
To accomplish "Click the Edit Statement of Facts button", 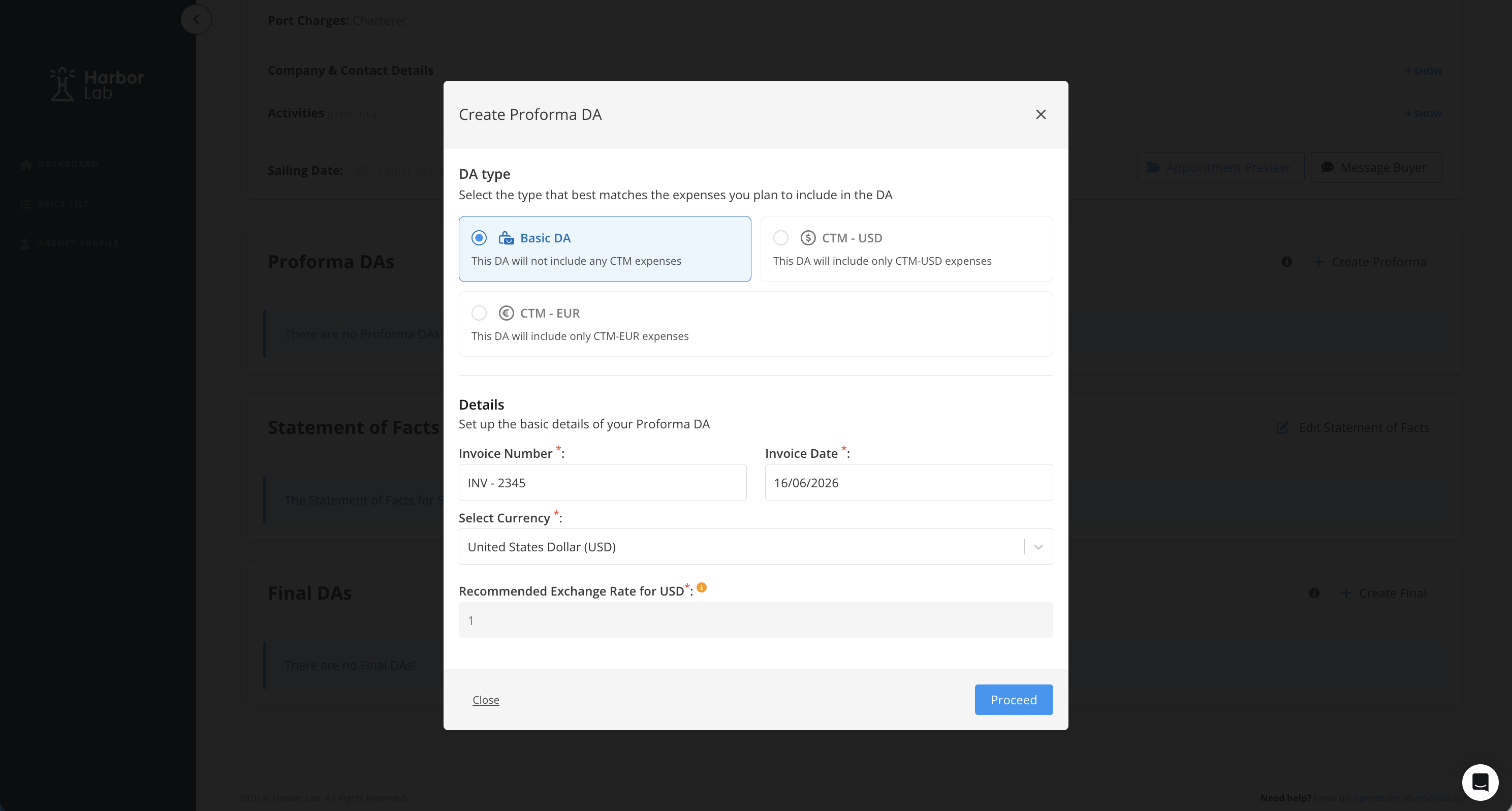I will 1357,427.
